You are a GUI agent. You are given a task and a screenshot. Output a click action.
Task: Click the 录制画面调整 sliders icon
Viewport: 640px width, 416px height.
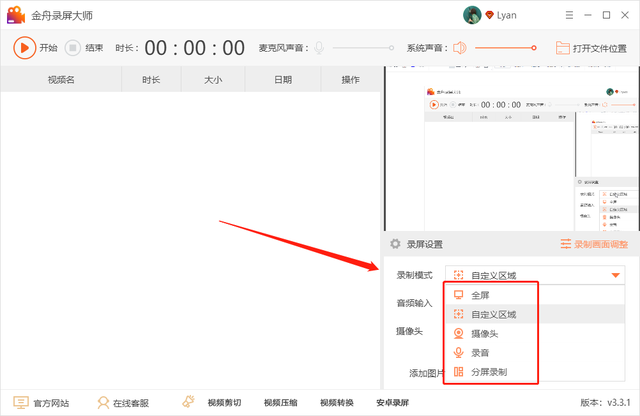point(566,244)
